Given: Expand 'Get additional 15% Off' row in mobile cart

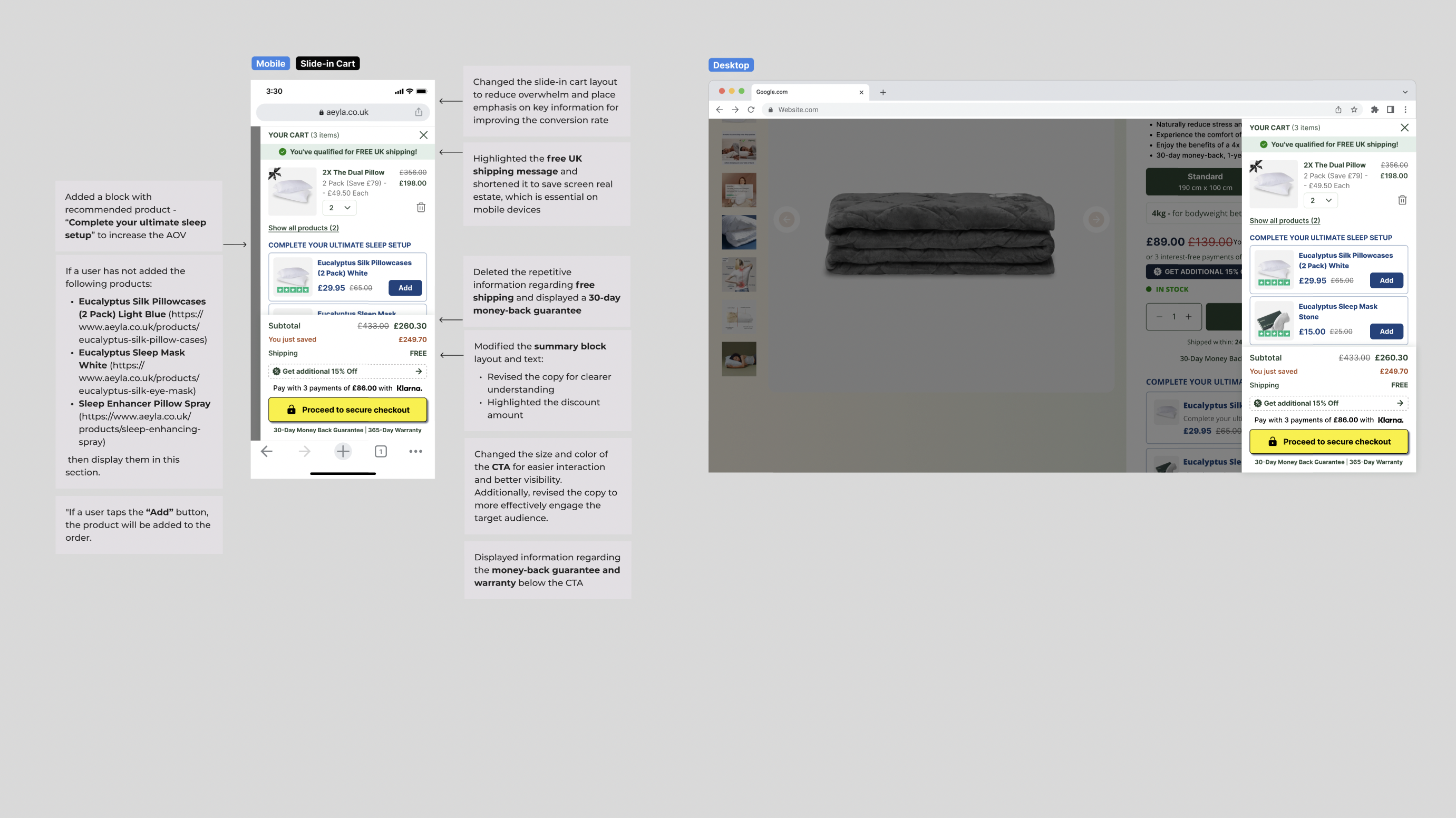Looking at the screenshot, I should pyautogui.click(x=347, y=372).
